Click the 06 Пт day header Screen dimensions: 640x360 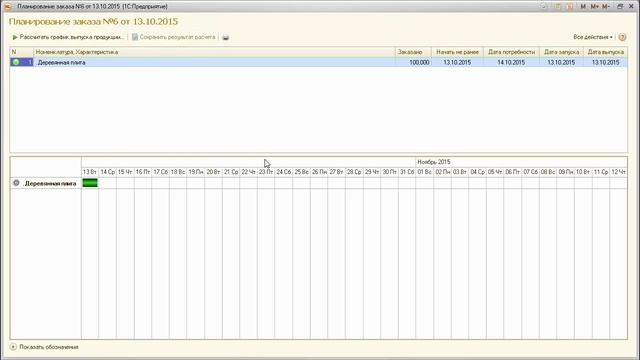513,172
